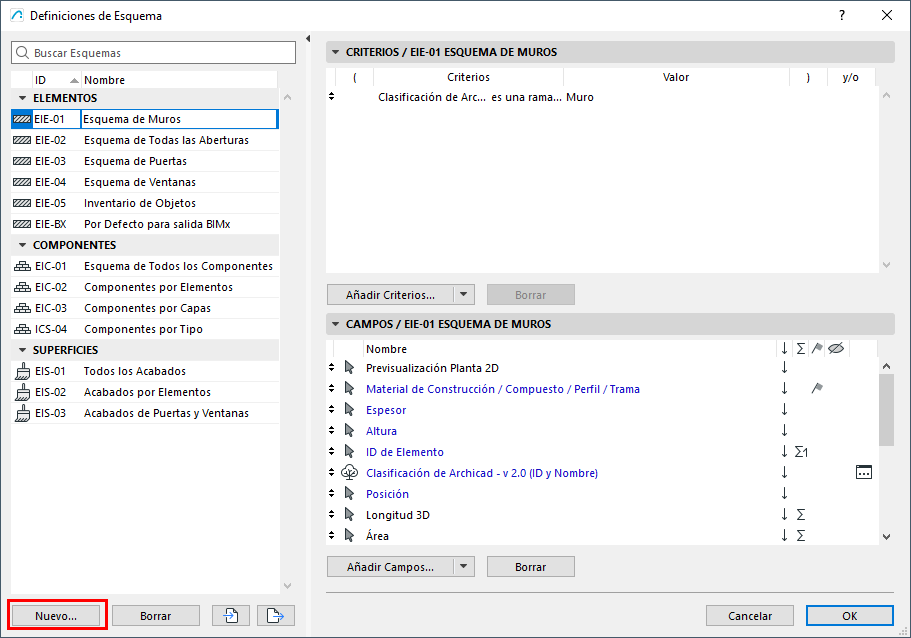Image resolution: width=911 pixels, height=638 pixels.
Task: Click the help question mark button
Action: coord(842,15)
